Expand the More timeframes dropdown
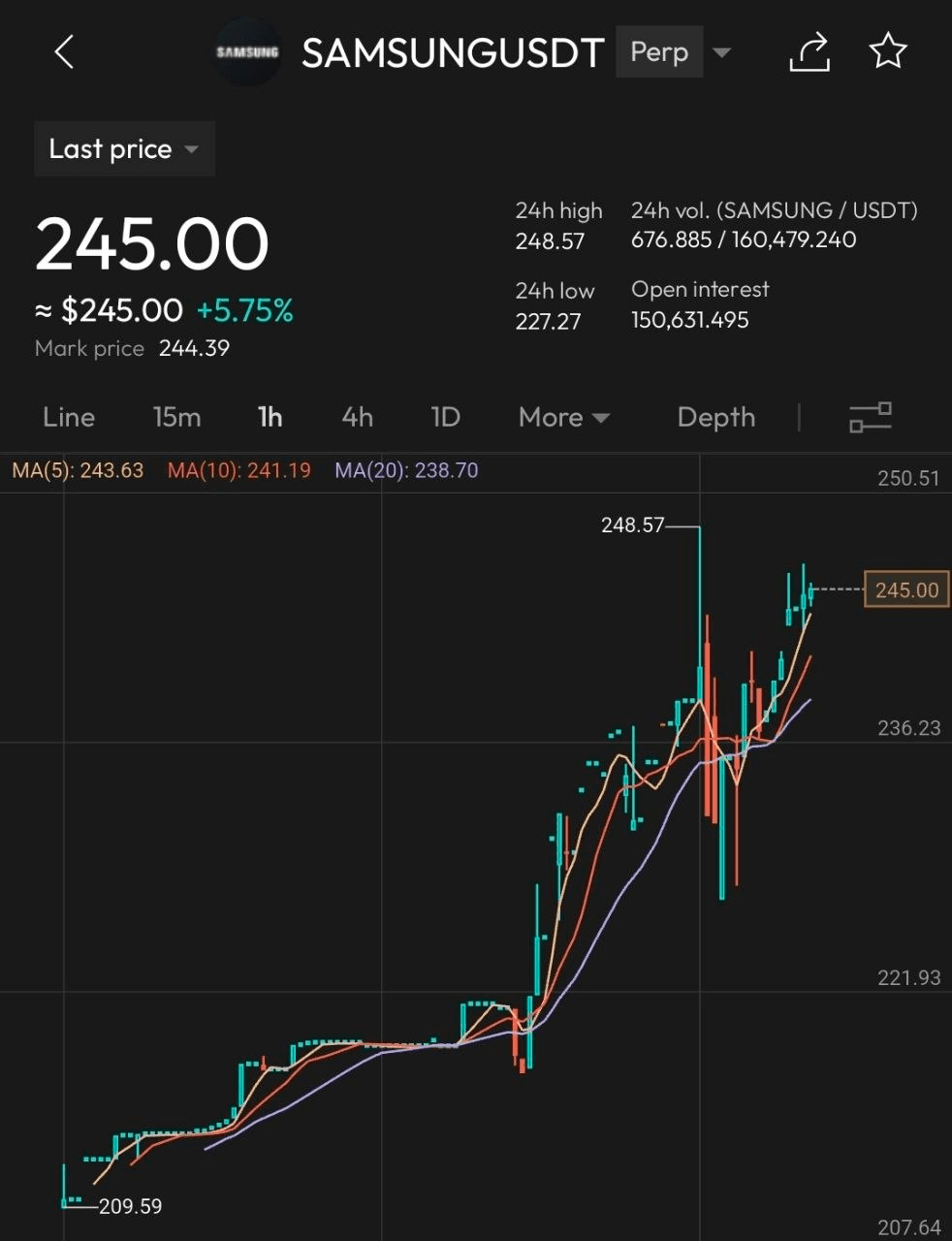952x1241 pixels. [564, 417]
